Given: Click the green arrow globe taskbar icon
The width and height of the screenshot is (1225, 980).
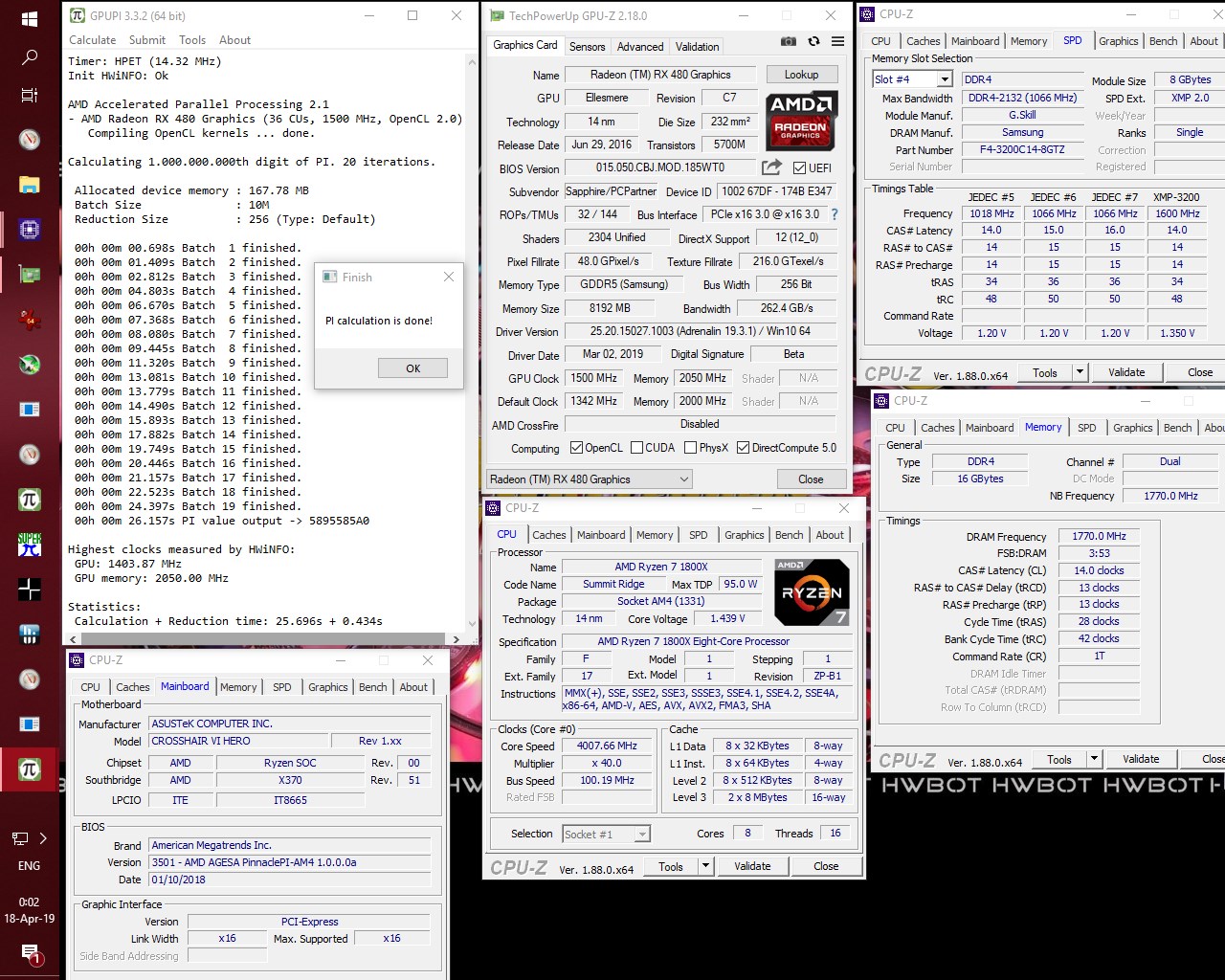Looking at the screenshot, I should click(30, 365).
